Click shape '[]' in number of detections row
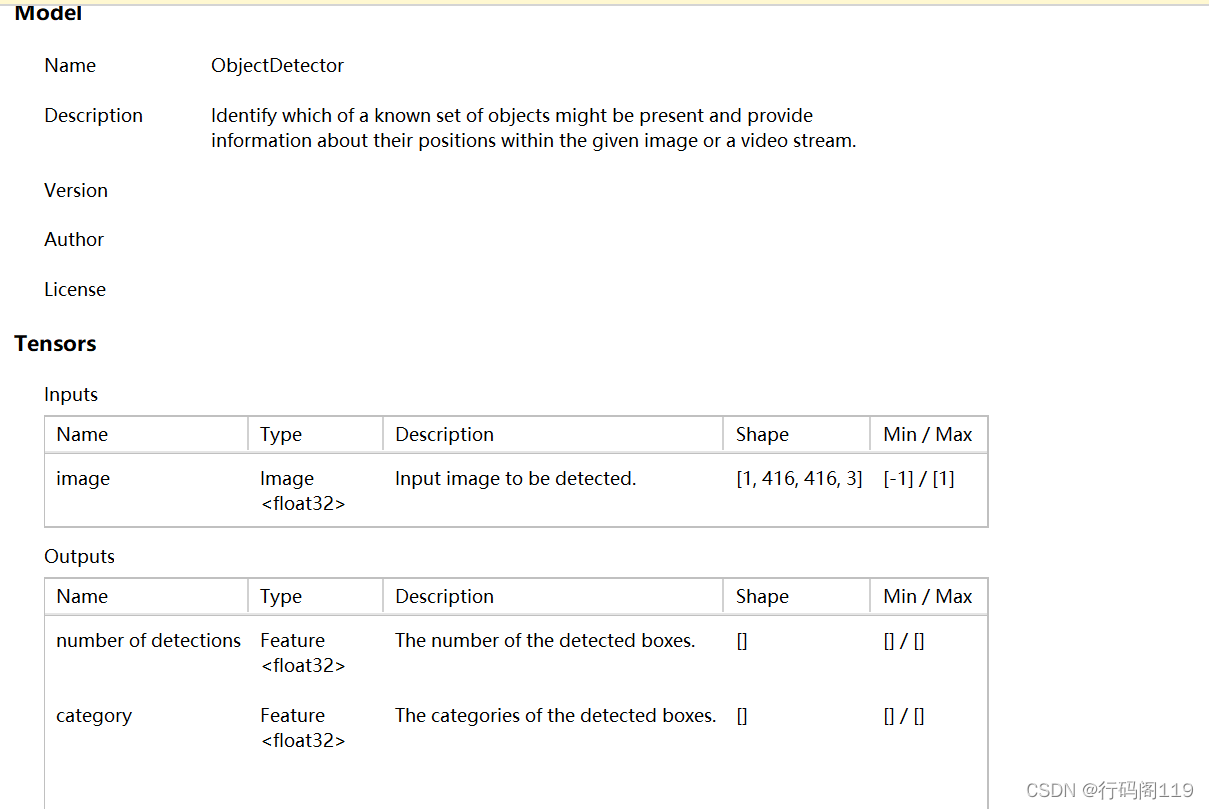The width and height of the screenshot is (1209, 809). click(742, 641)
